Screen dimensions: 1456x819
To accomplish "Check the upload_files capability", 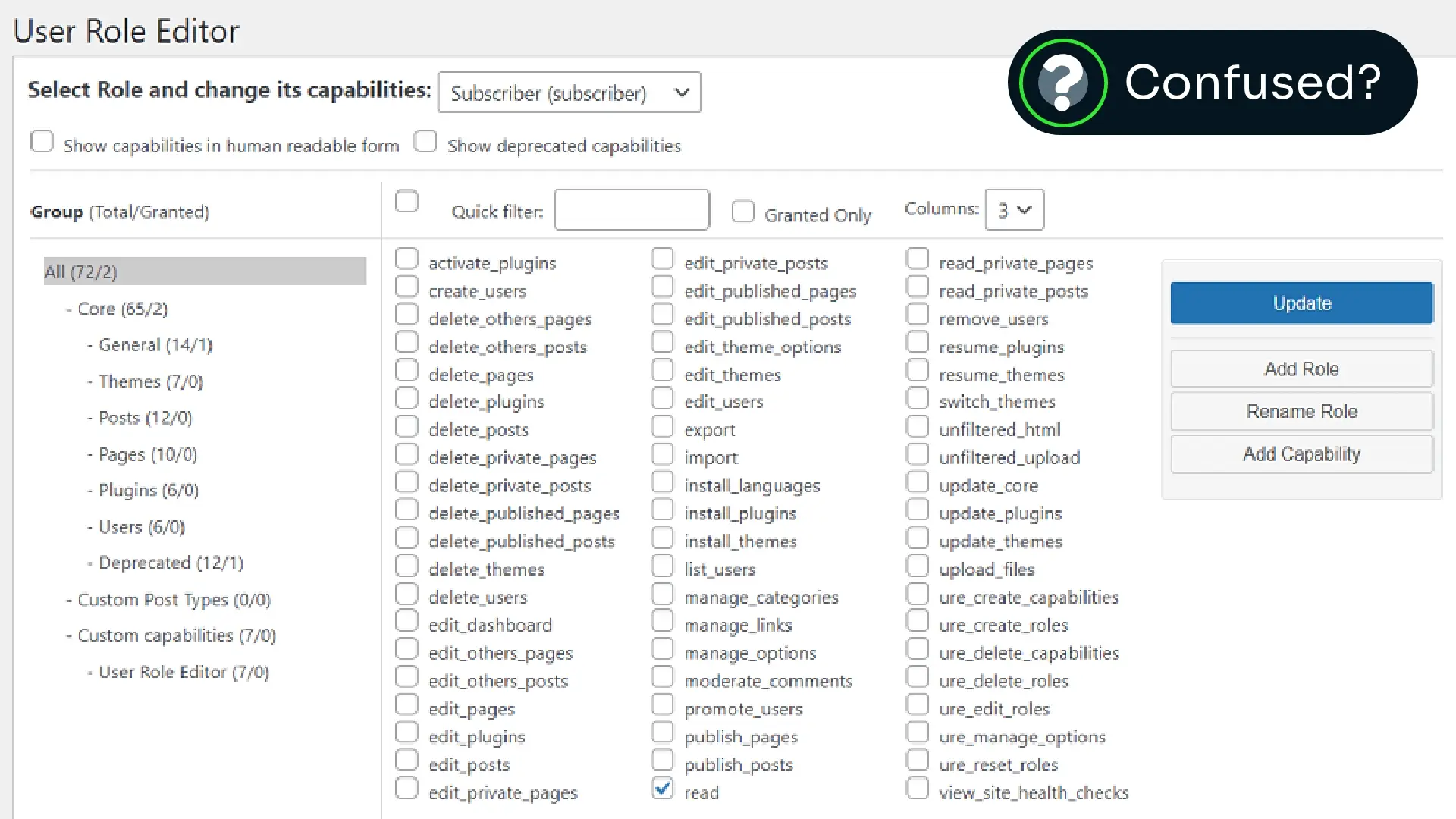I will click(x=918, y=566).
